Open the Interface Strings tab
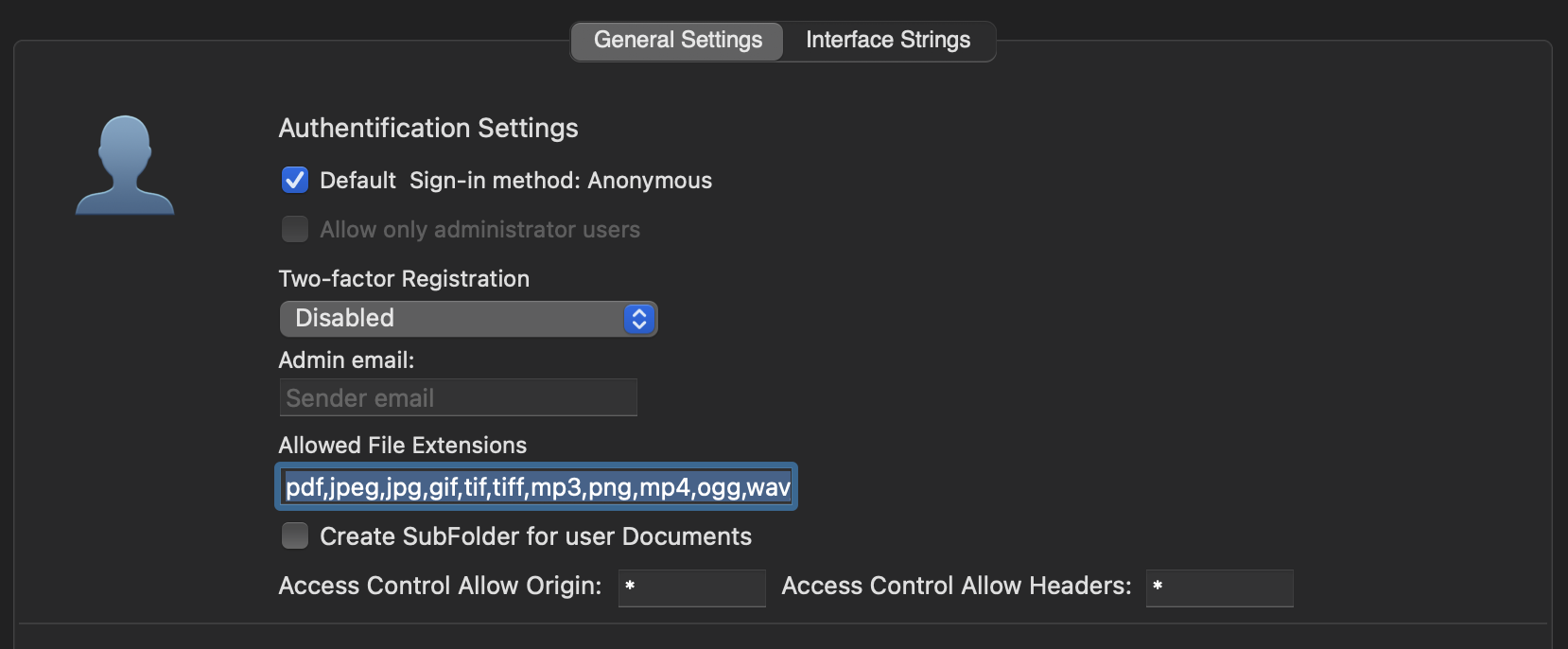This screenshot has height=649, width=1568. [887, 41]
